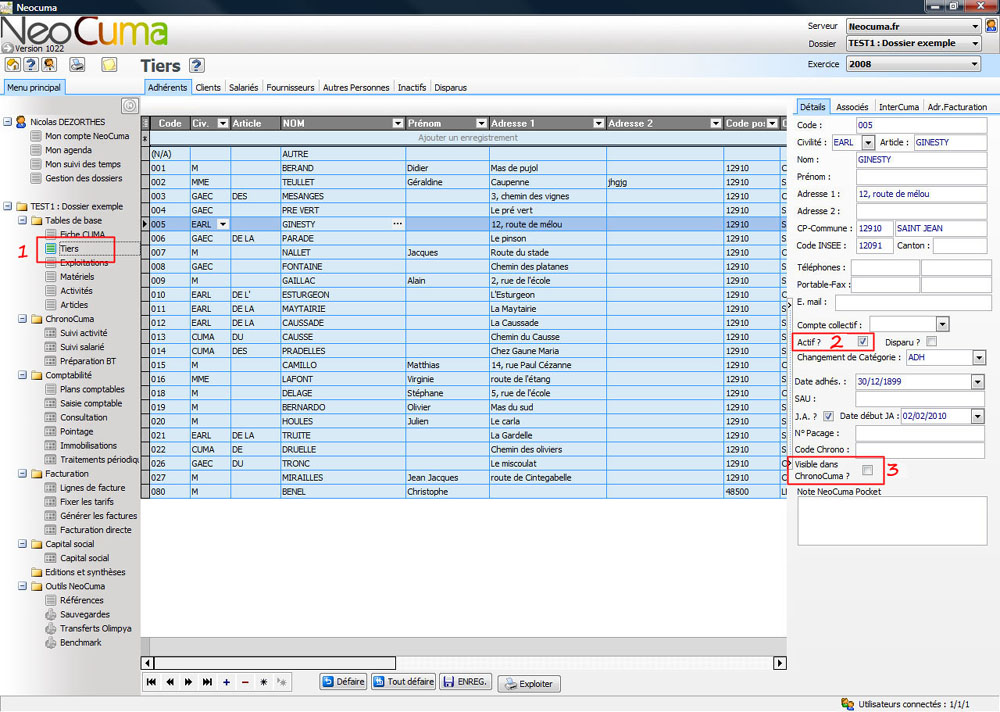The width and height of the screenshot is (1000, 712).
Task: Click the ENREG. save button
Action: pos(465,682)
